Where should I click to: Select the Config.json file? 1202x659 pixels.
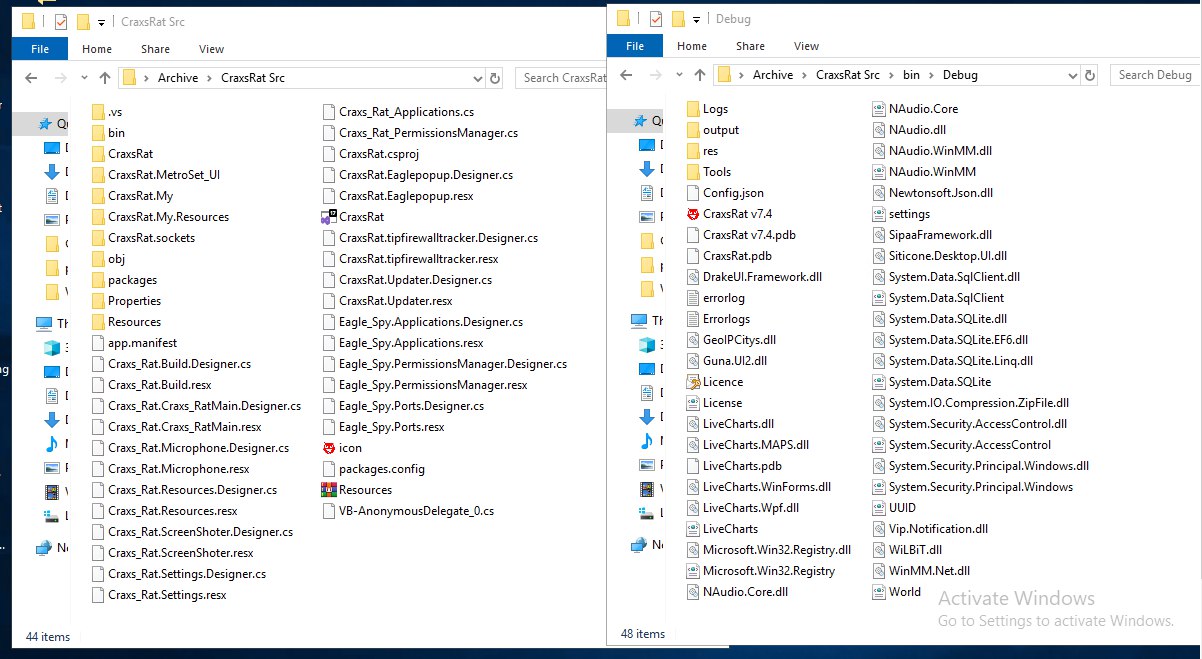coord(732,193)
